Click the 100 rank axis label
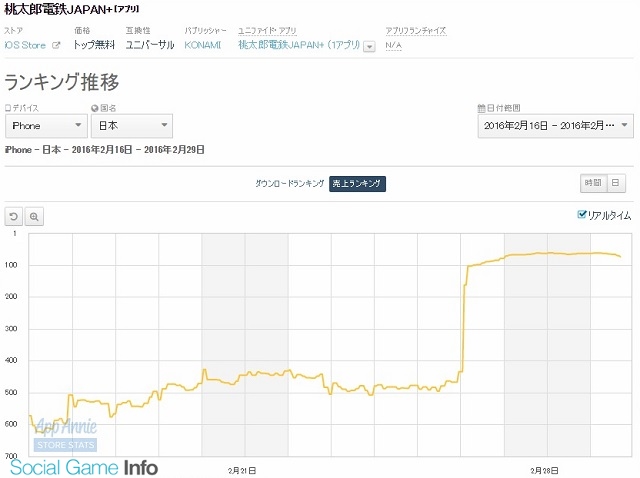Image resolution: width=640 pixels, height=478 pixels. click(x=11, y=265)
